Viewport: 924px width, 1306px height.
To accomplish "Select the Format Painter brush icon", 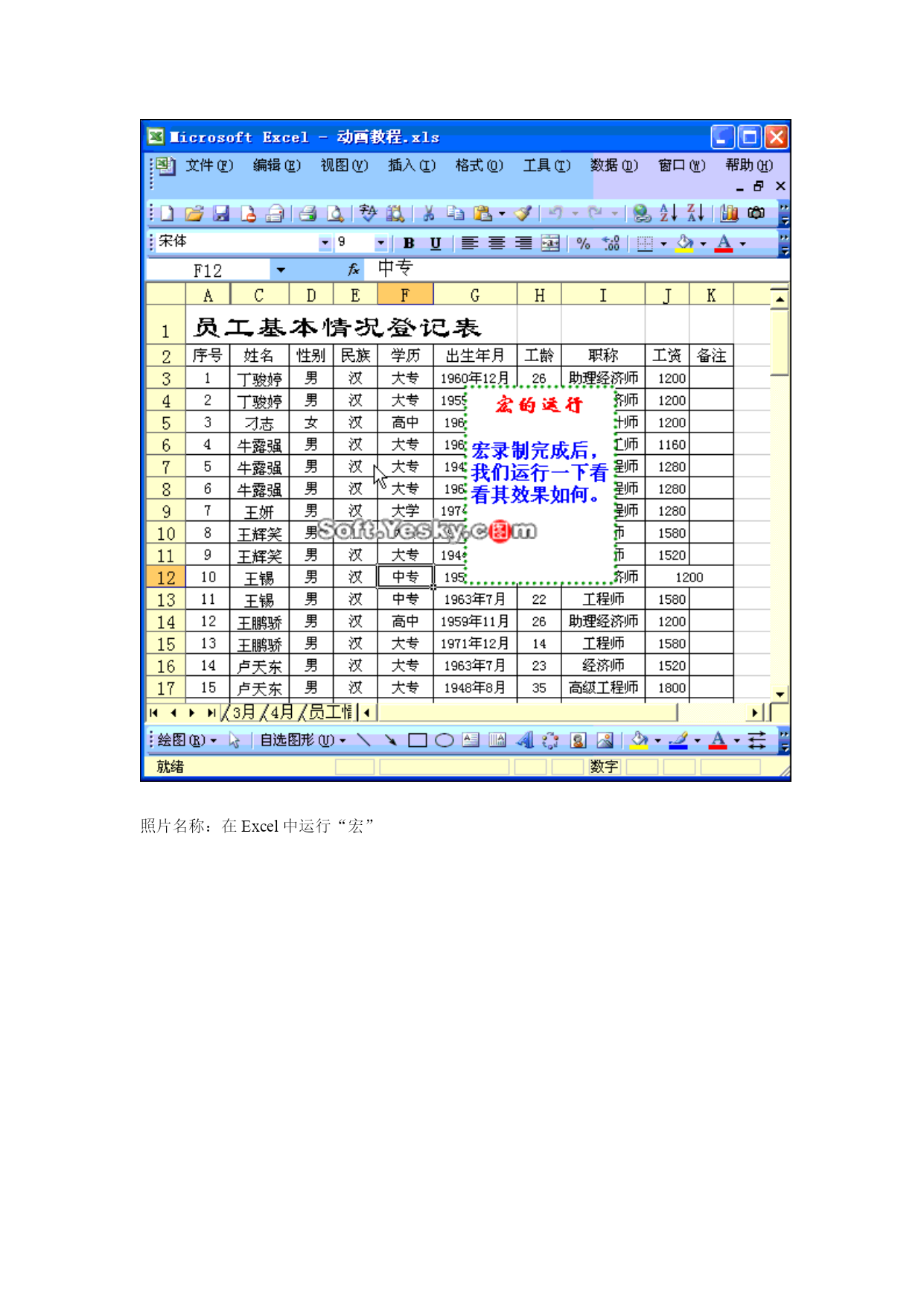I will click(524, 214).
